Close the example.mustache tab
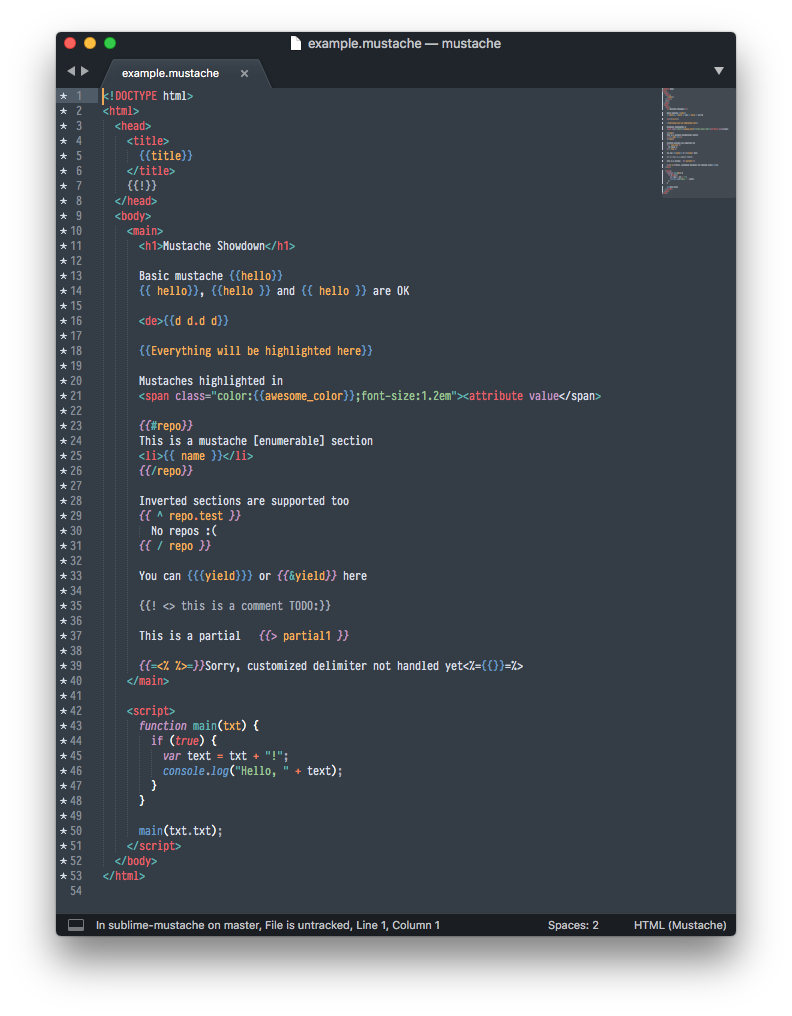 point(244,73)
